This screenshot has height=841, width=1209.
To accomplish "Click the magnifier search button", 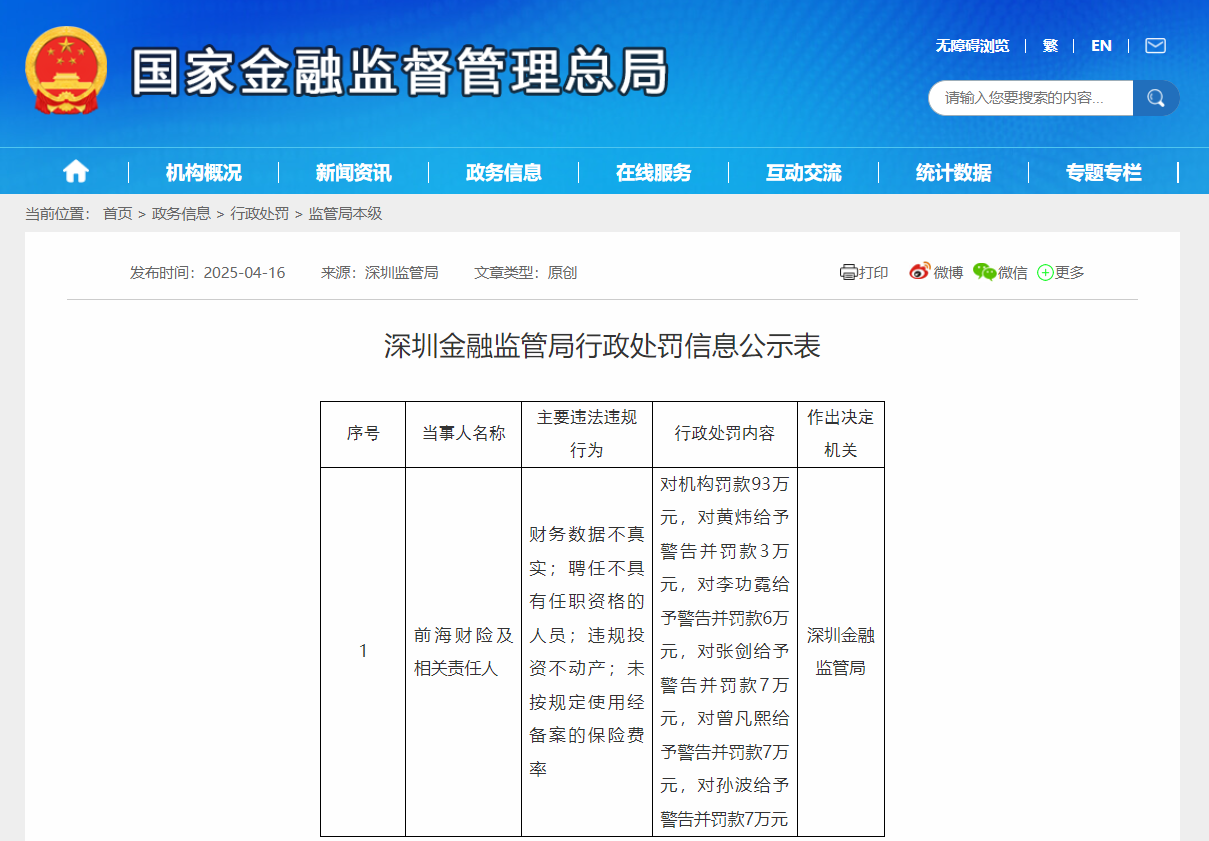I will [x=1156, y=98].
